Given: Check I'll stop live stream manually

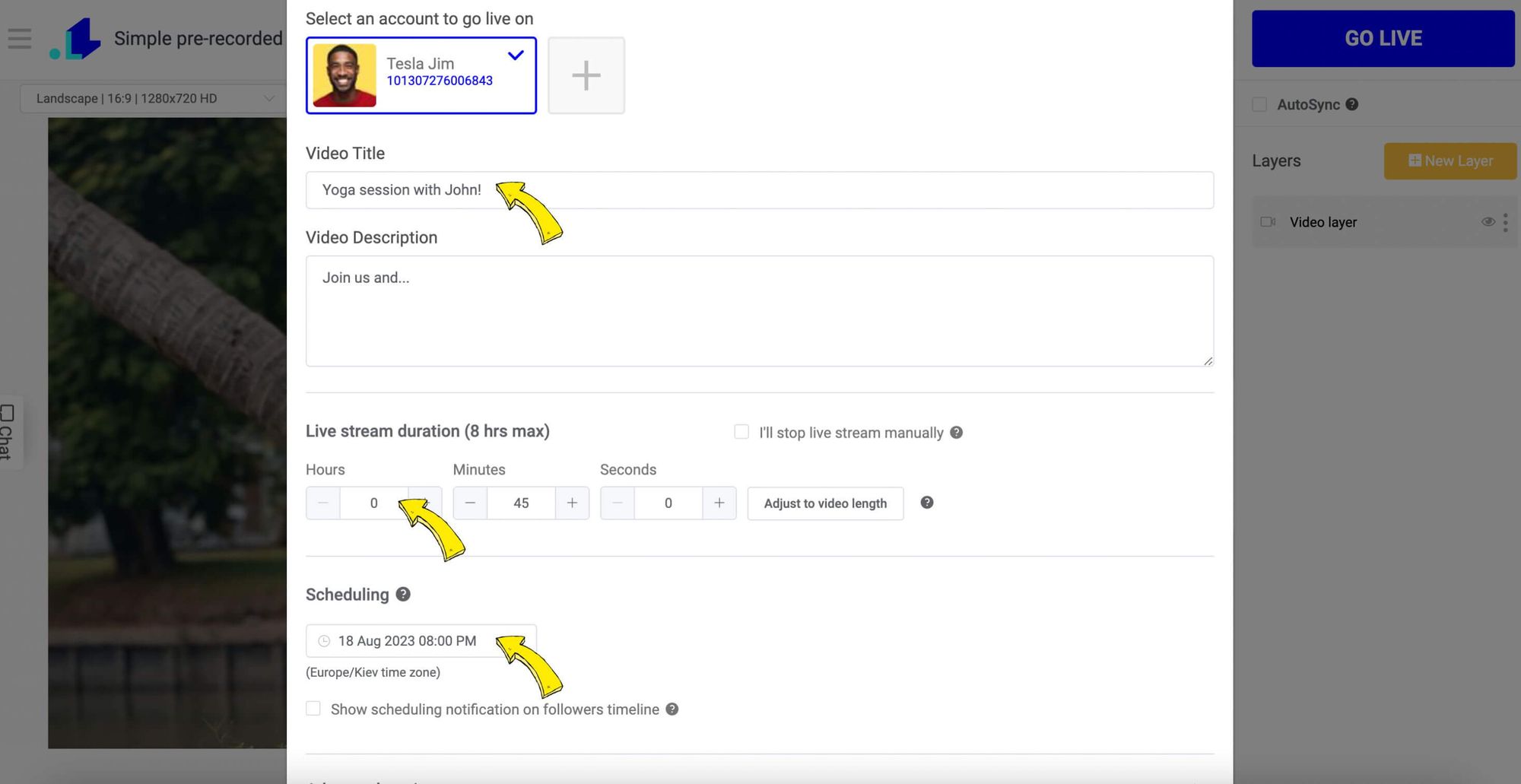Looking at the screenshot, I should (741, 432).
